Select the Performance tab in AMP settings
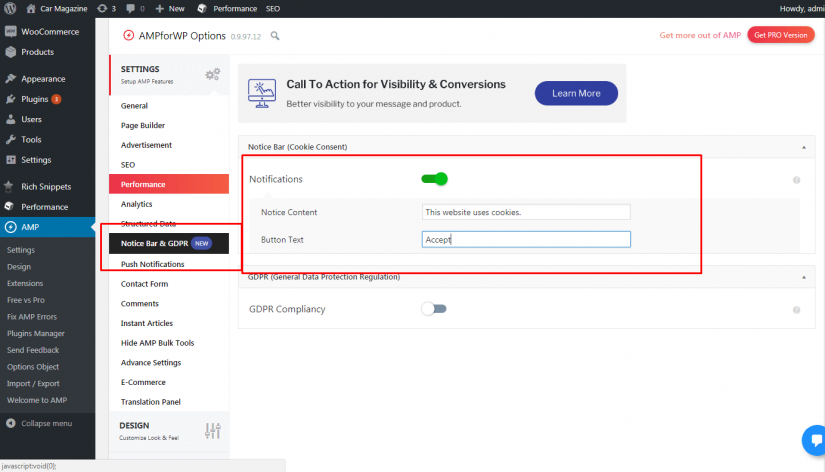 [169, 184]
